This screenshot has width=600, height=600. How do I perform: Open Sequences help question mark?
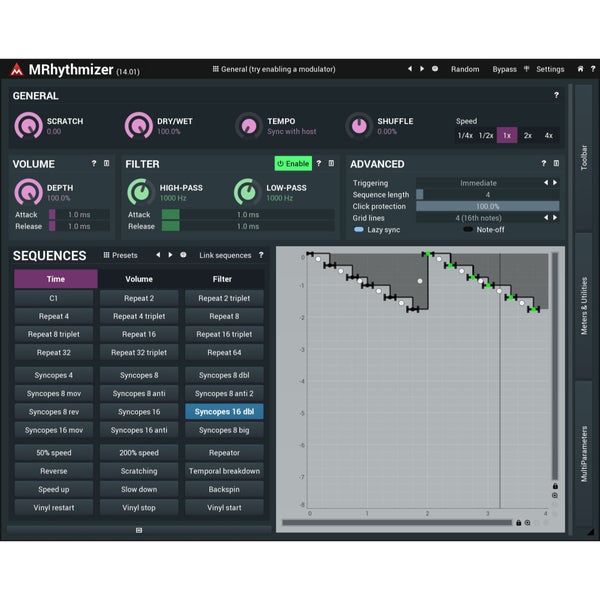(x=261, y=255)
